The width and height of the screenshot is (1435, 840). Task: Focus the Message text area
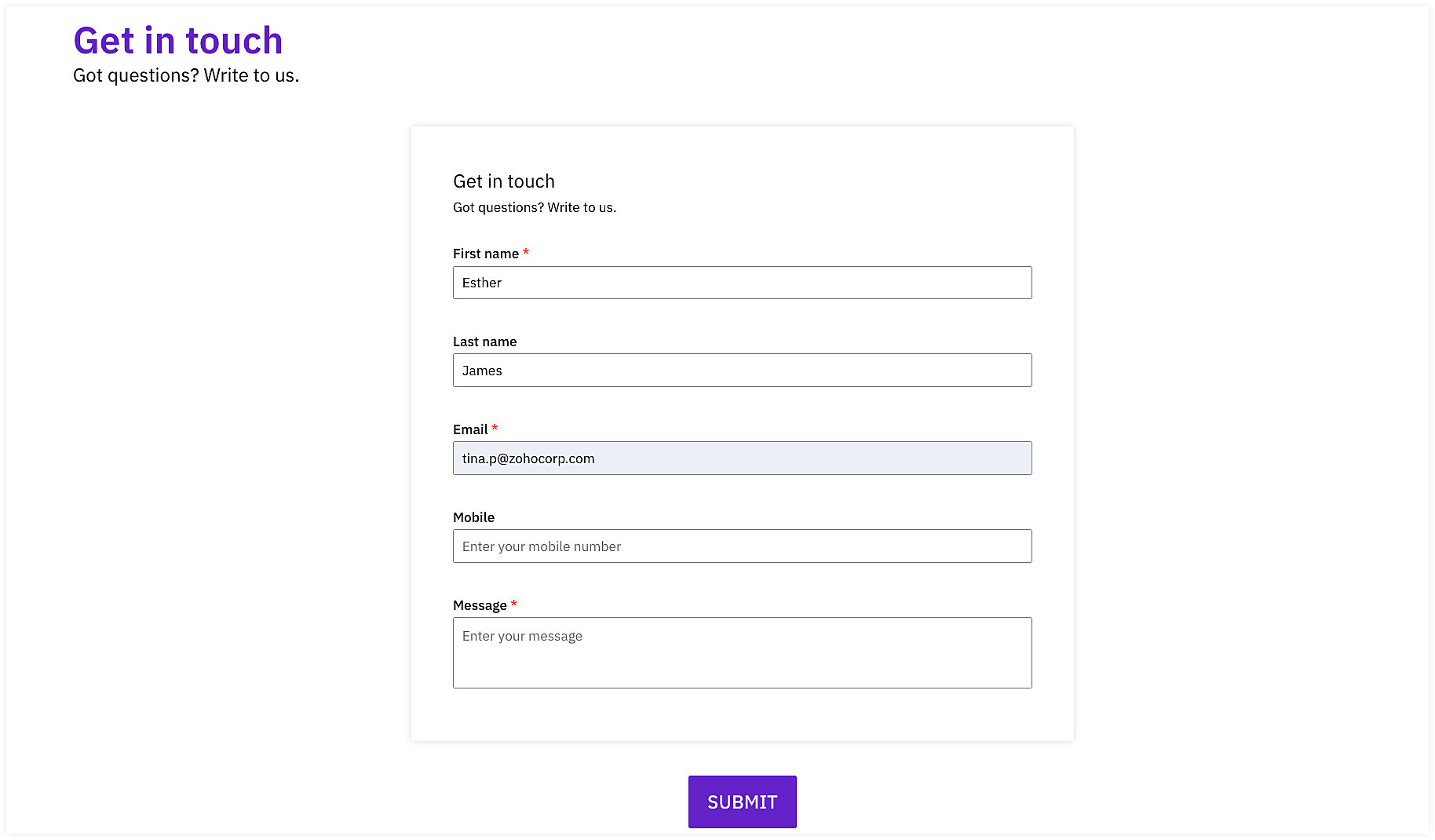(x=742, y=652)
